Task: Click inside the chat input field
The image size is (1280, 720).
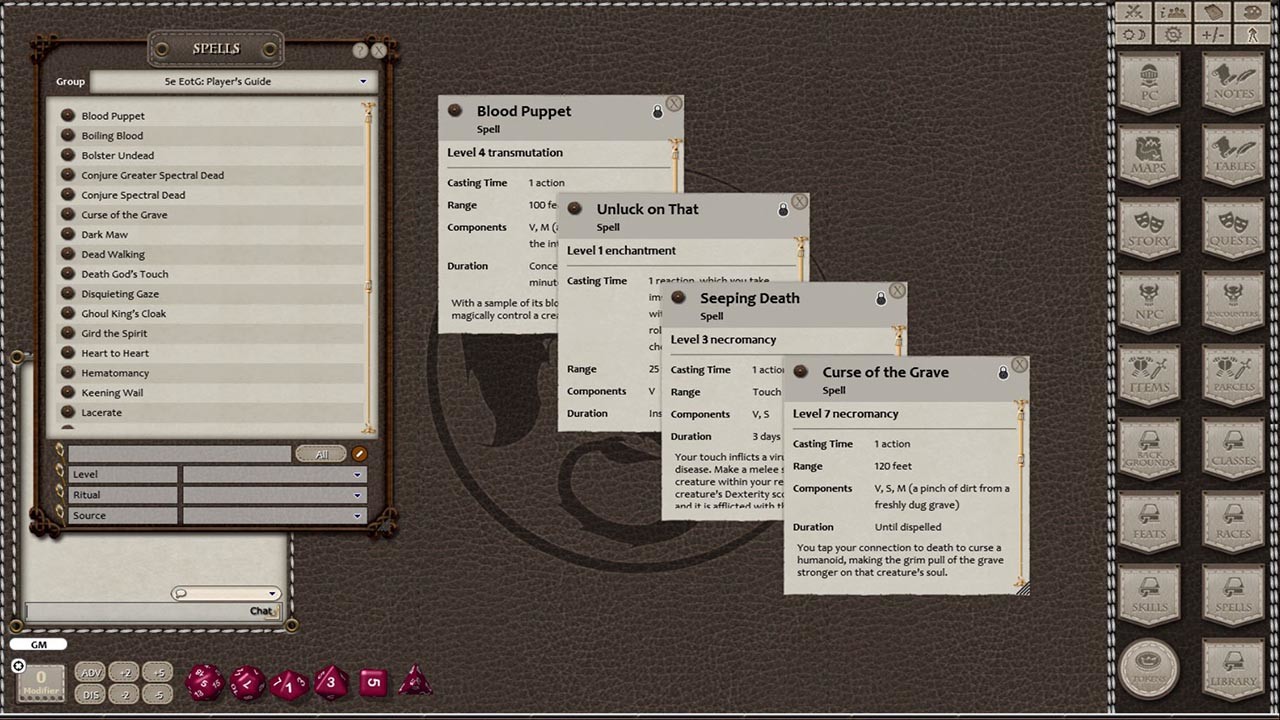Action: point(150,610)
